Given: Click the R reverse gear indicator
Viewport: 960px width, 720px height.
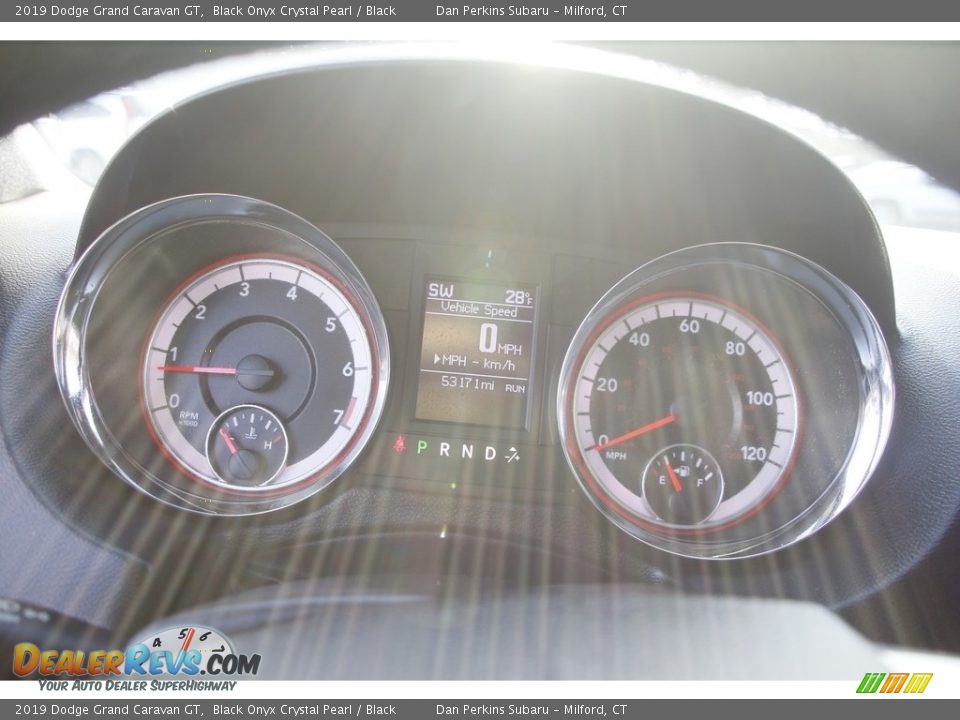Looking at the screenshot, I should (x=444, y=450).
